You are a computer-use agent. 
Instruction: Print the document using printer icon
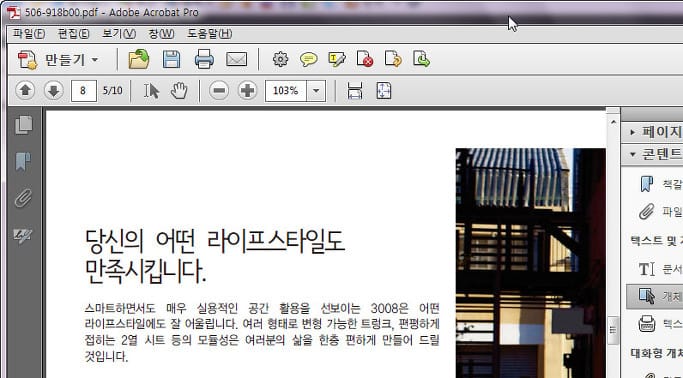204,59
